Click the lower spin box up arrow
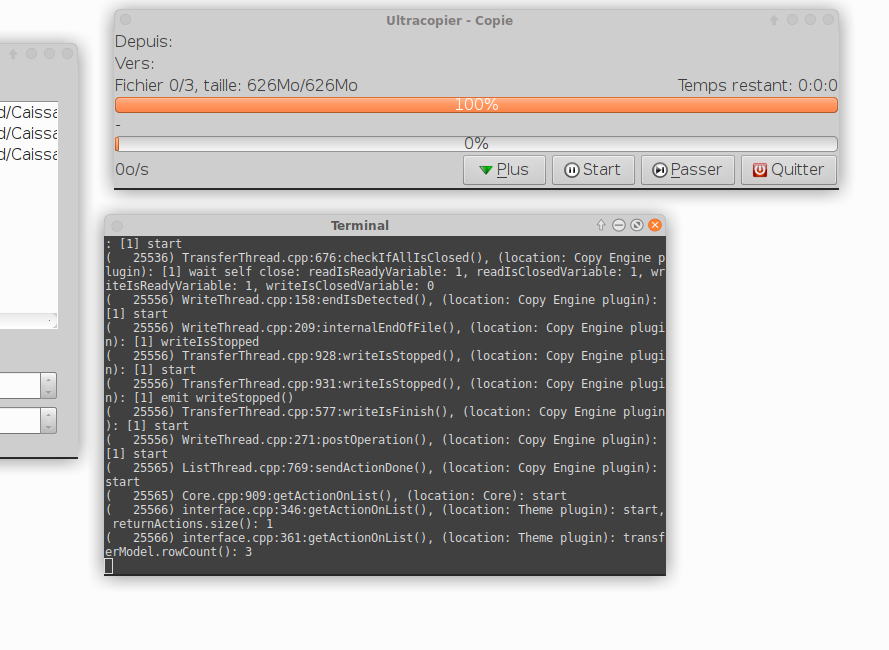The height and width of the screenshot is (650, 889). coord(49,415)
